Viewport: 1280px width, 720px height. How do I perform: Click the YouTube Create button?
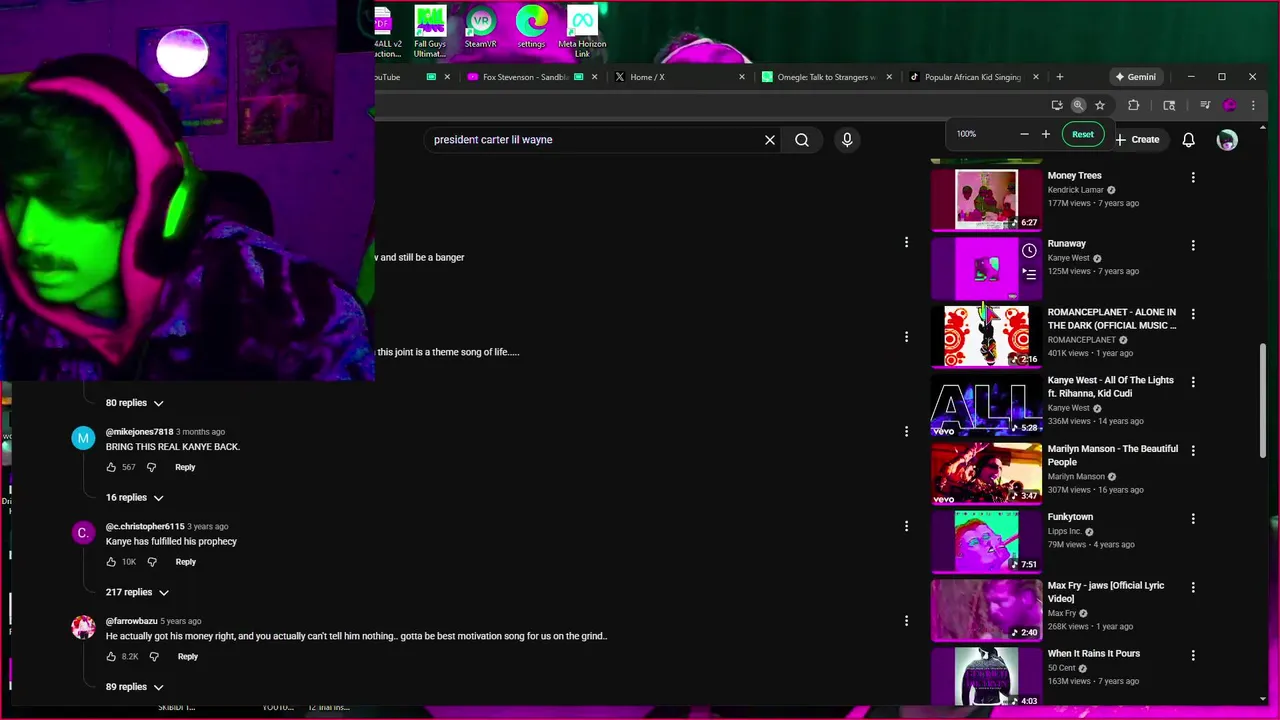tap(1137, 140)
